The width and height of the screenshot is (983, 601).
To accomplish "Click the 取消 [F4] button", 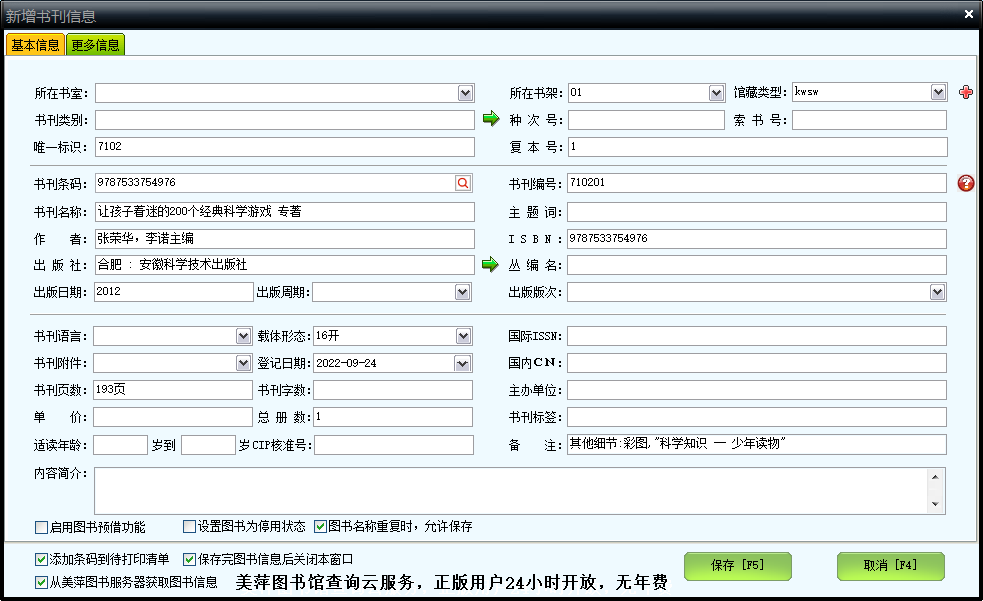I will click(x=890, y=566).
